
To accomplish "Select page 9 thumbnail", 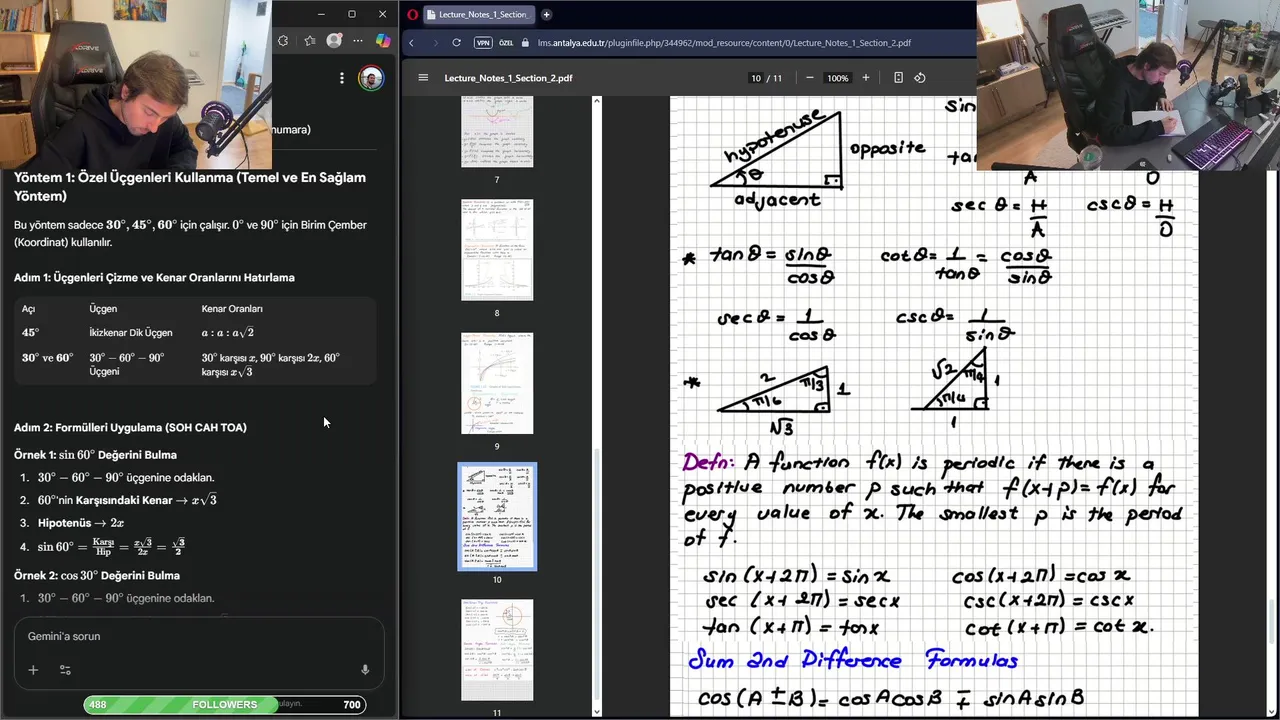I will 497,383.
